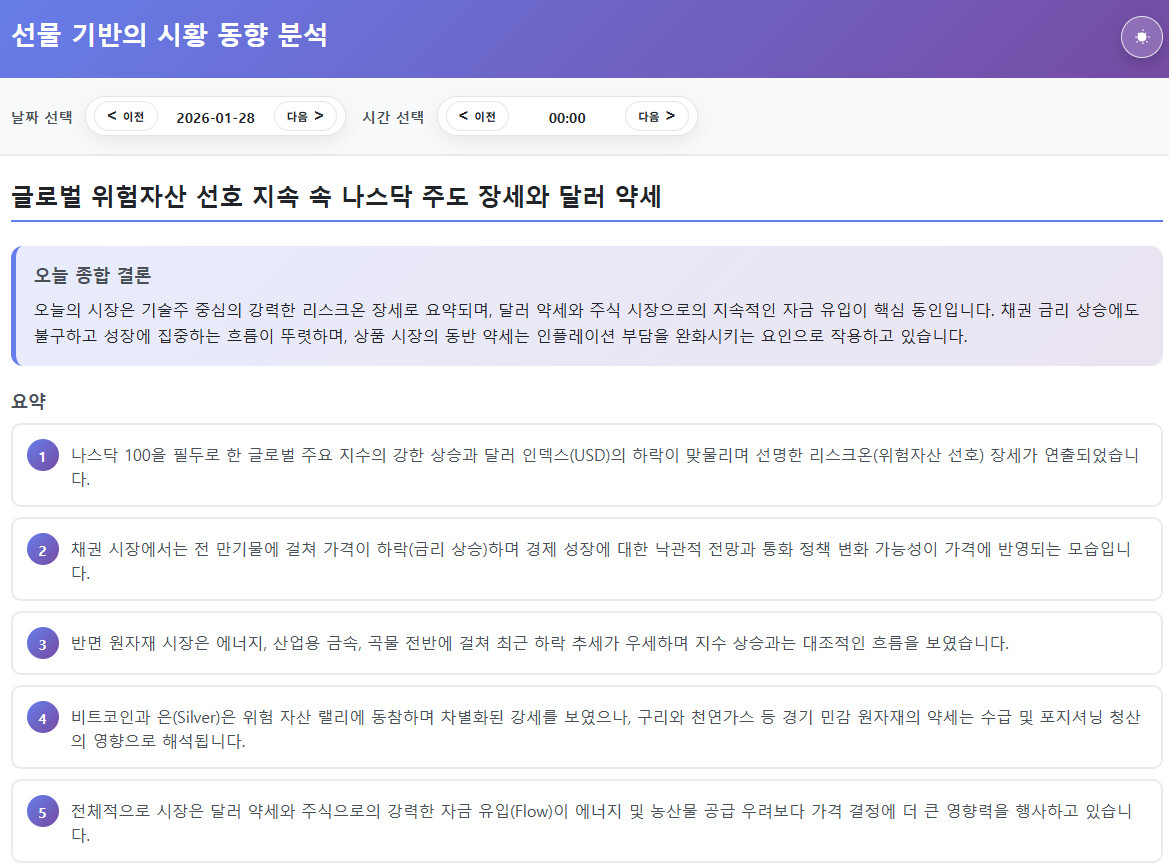Toggle the light/dark theme sun icon
Screen dimensions: 1169x866
1141,37
